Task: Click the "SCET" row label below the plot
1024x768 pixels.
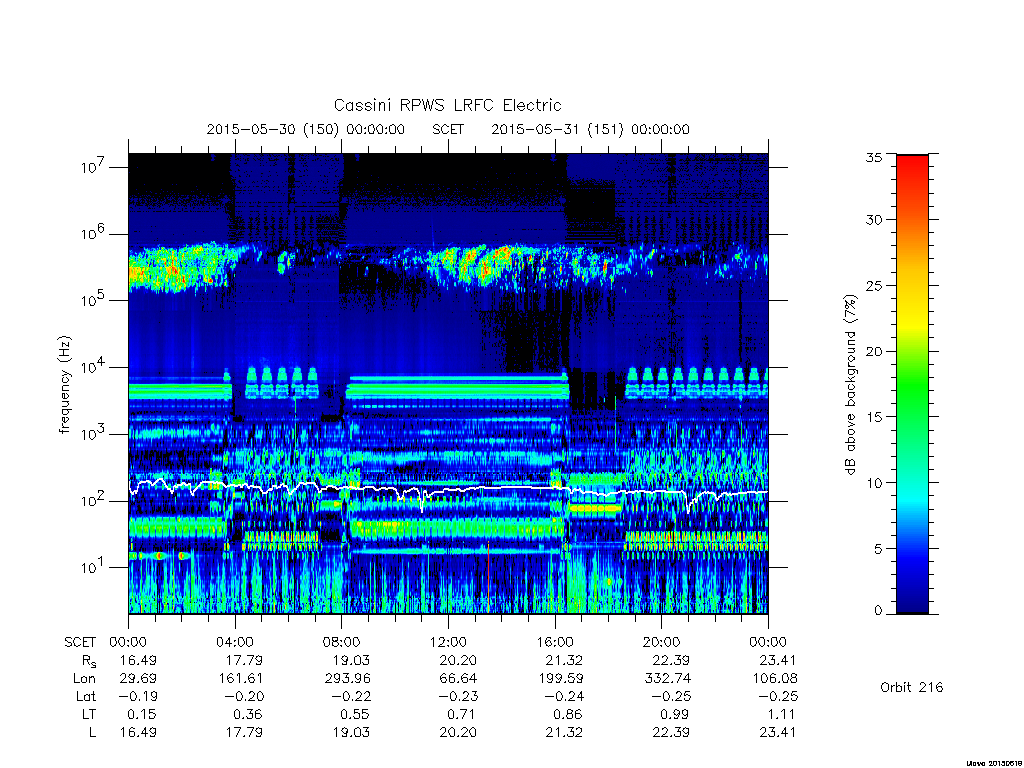Action: 80,642
